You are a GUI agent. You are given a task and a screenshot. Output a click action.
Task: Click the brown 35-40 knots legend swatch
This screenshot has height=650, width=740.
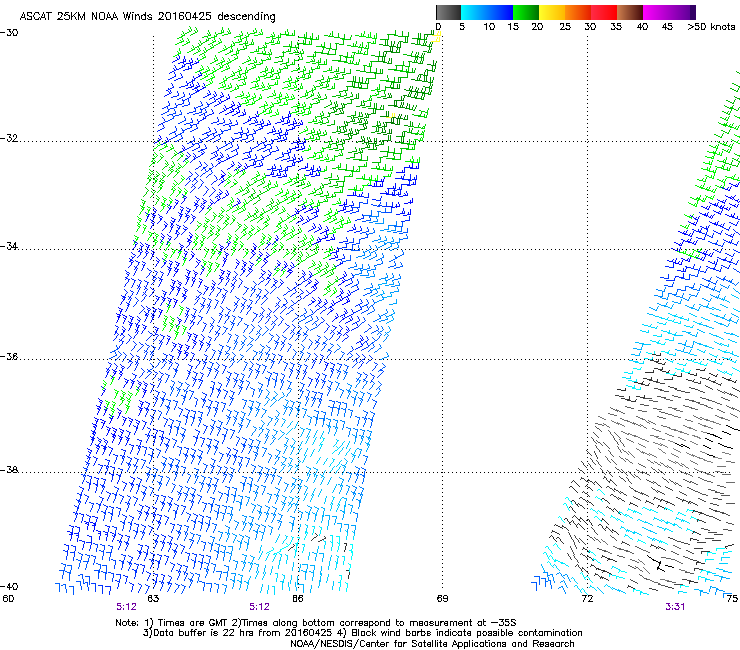coord(630,12)
